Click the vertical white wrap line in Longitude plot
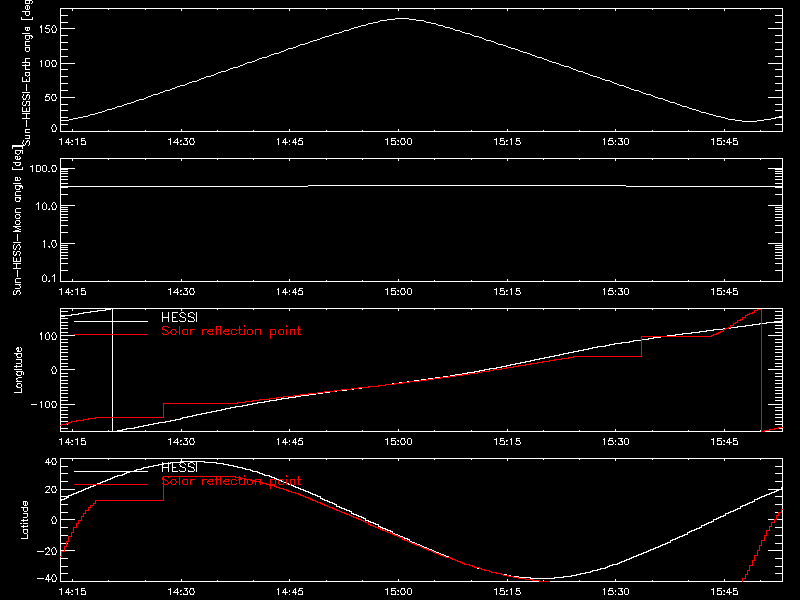Image resolution: width=800 pixels, height=600 pixels. click(112, 370)
